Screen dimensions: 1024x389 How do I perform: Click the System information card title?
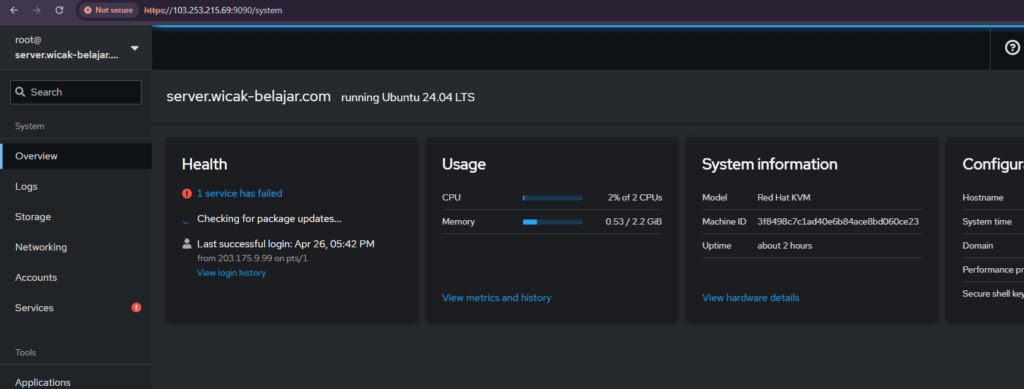coord(769,164)
